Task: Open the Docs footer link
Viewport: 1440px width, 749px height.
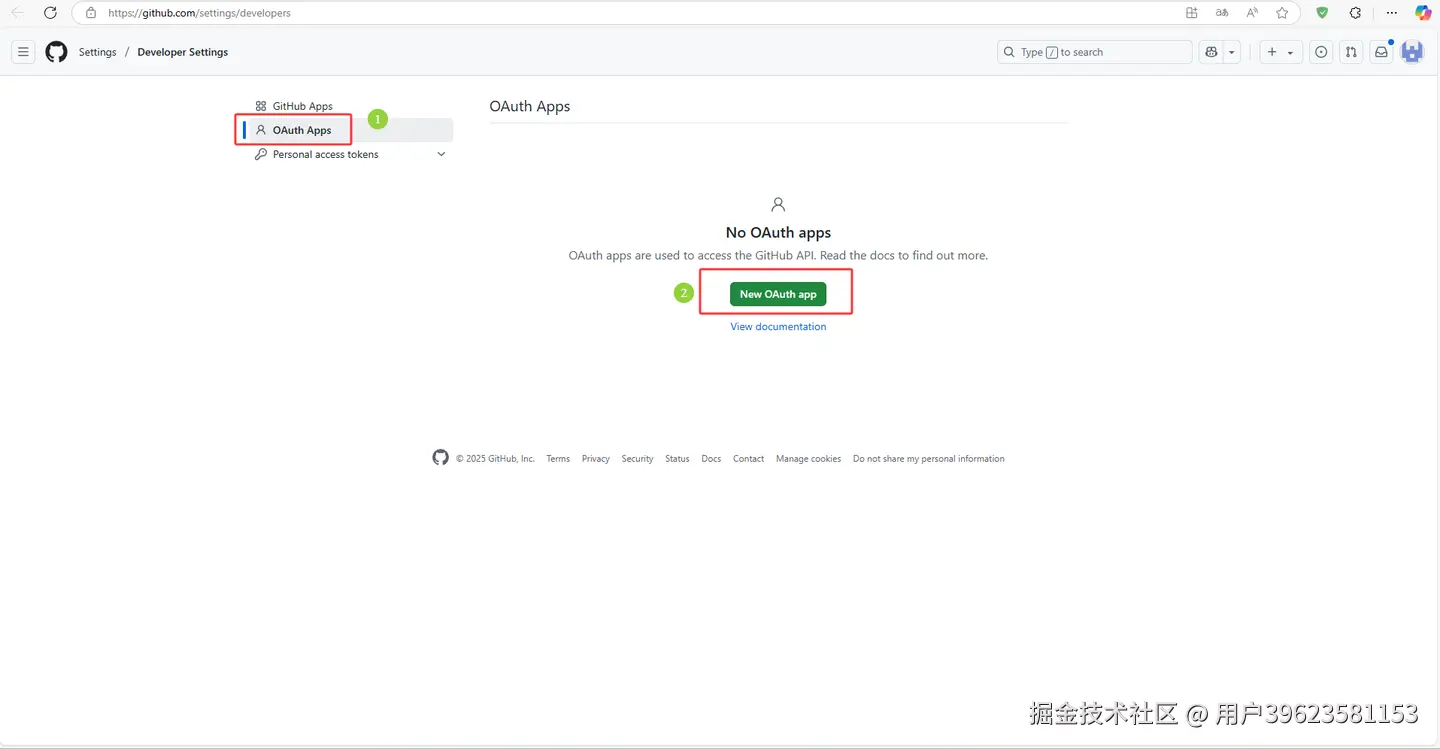Action: tap(711, 459)
